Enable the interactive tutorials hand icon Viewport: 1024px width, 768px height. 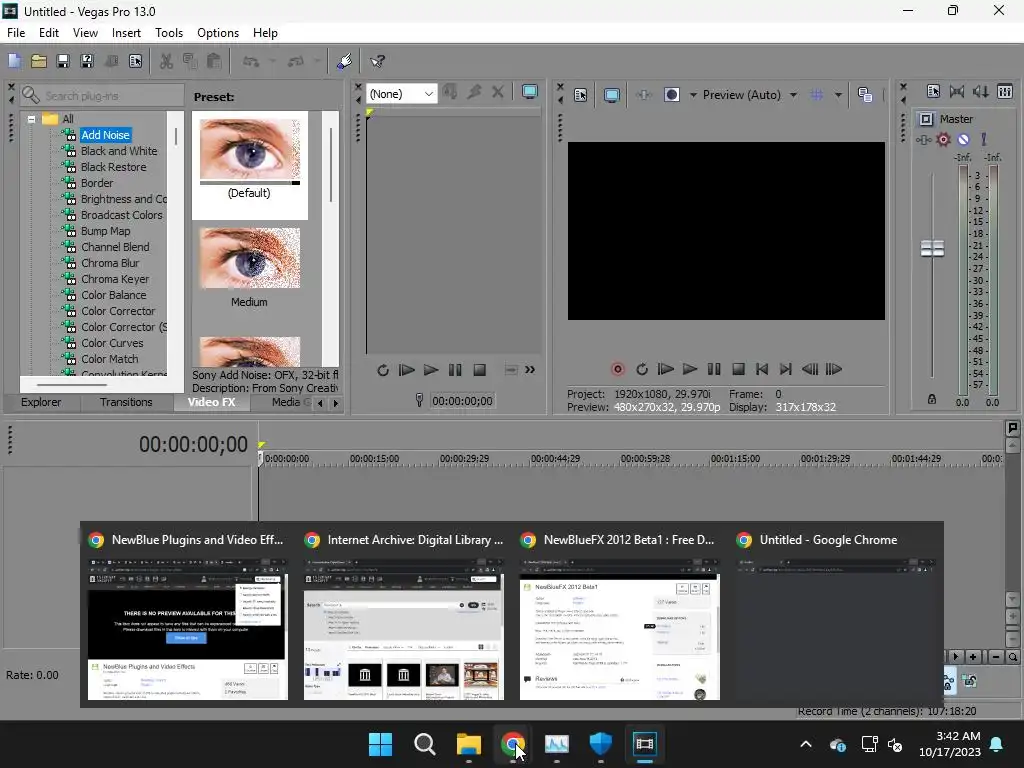click(x=344, y=61)
